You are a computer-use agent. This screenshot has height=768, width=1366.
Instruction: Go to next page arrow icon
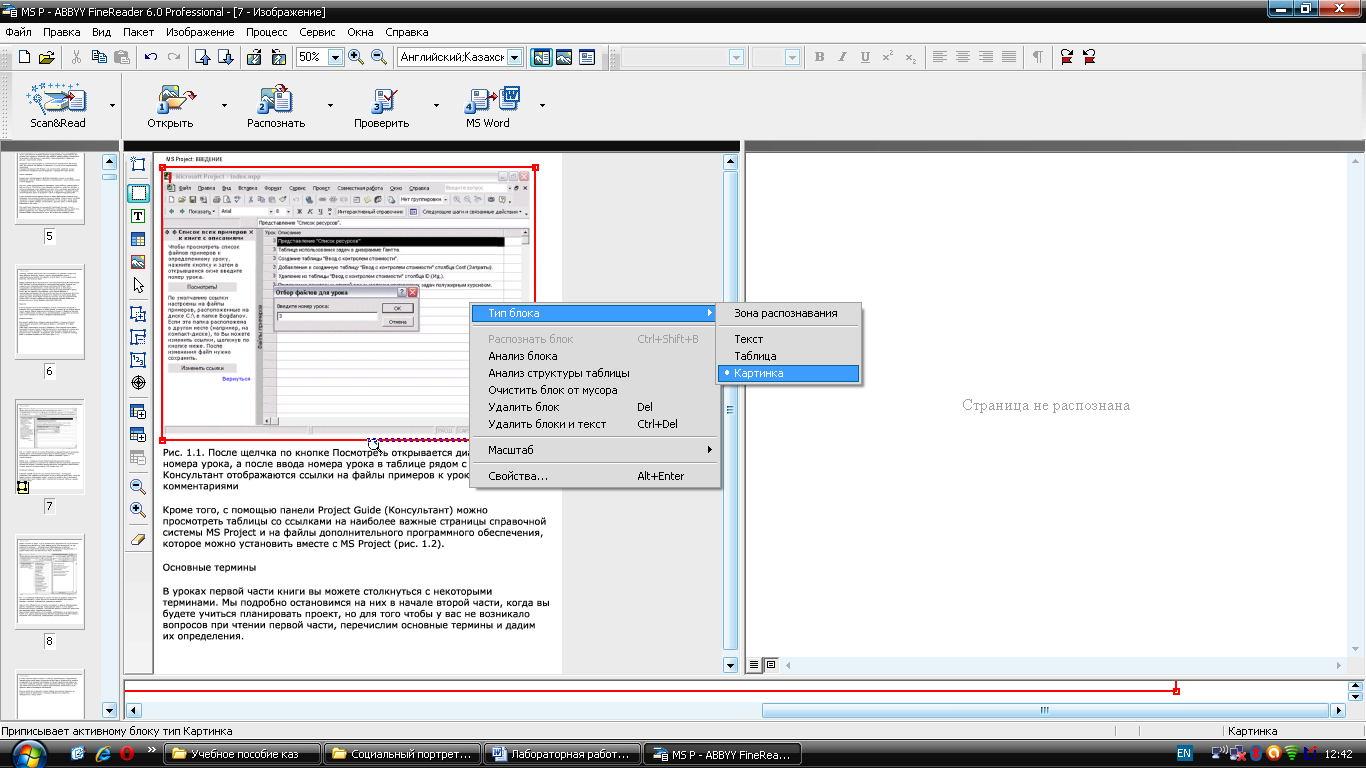(x=225, y=57)
